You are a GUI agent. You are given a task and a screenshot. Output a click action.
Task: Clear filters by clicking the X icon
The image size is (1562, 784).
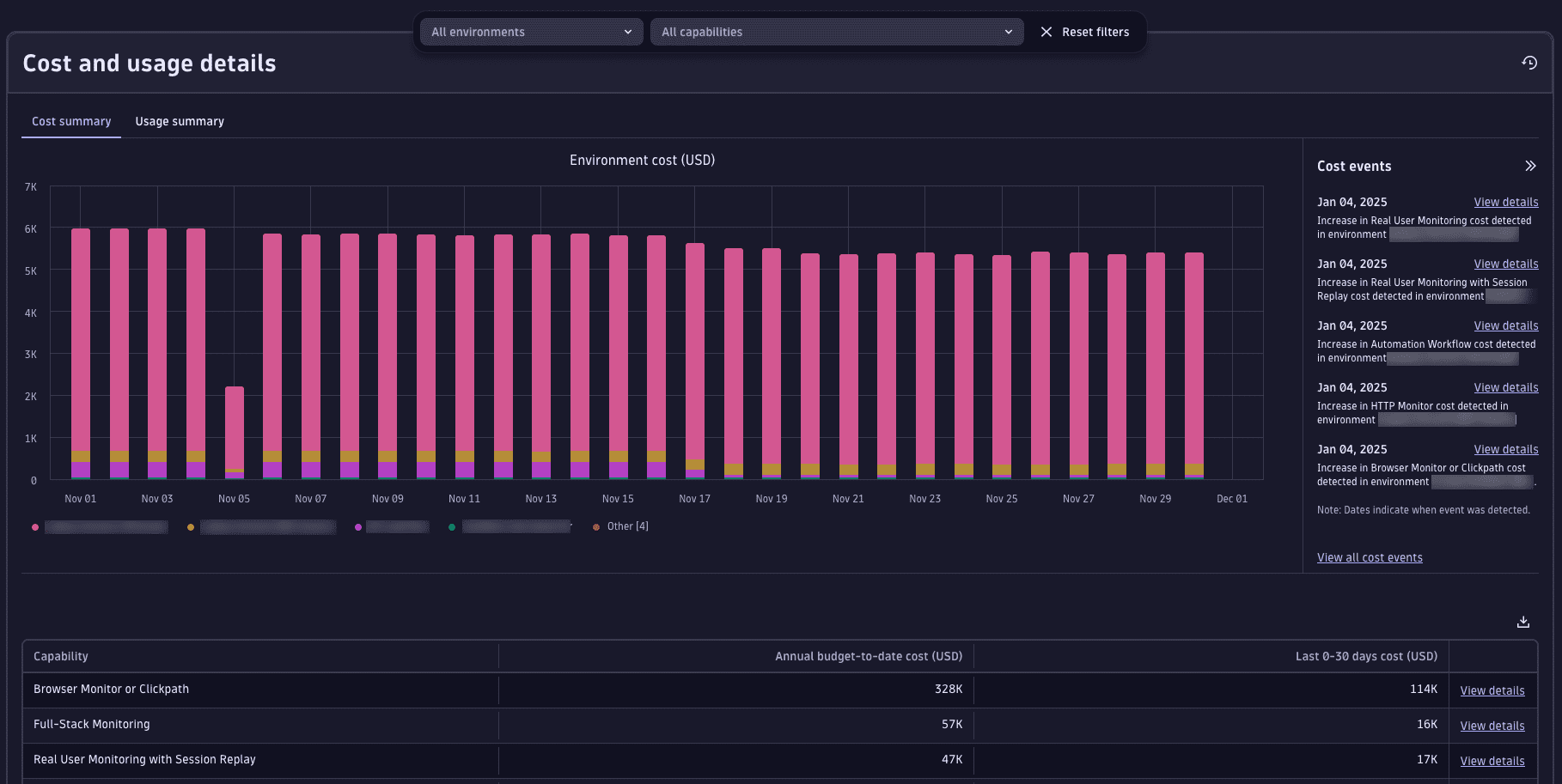1046,32
